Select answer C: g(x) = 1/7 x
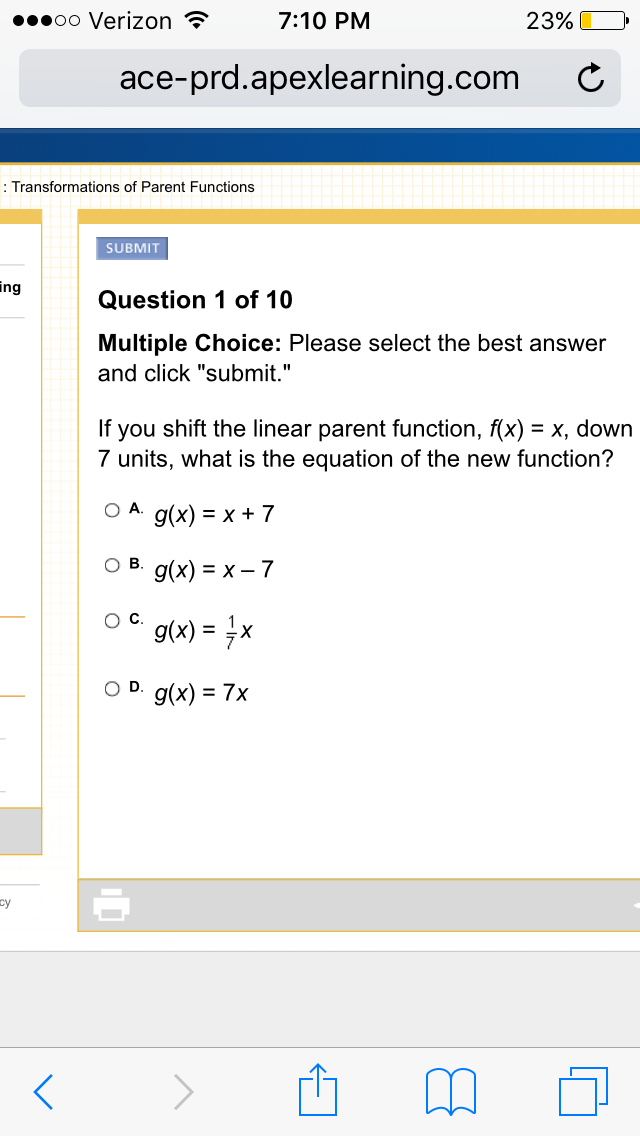640x1136 pixels. [112, 620]
